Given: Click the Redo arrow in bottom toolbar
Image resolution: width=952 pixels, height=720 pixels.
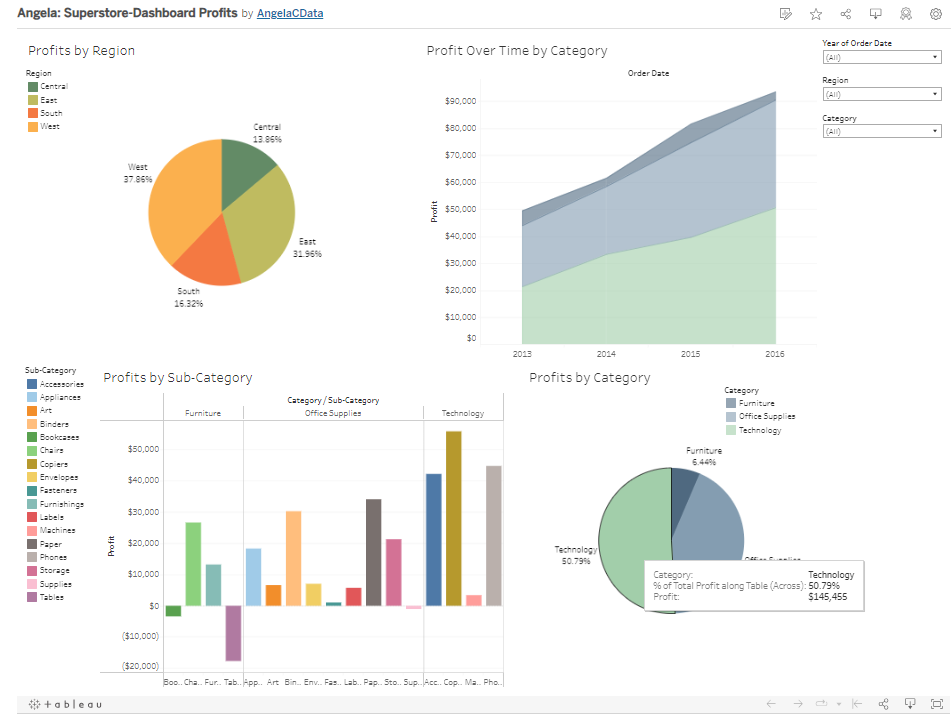Looking at the screenshot, I should [x=798, y=703].
